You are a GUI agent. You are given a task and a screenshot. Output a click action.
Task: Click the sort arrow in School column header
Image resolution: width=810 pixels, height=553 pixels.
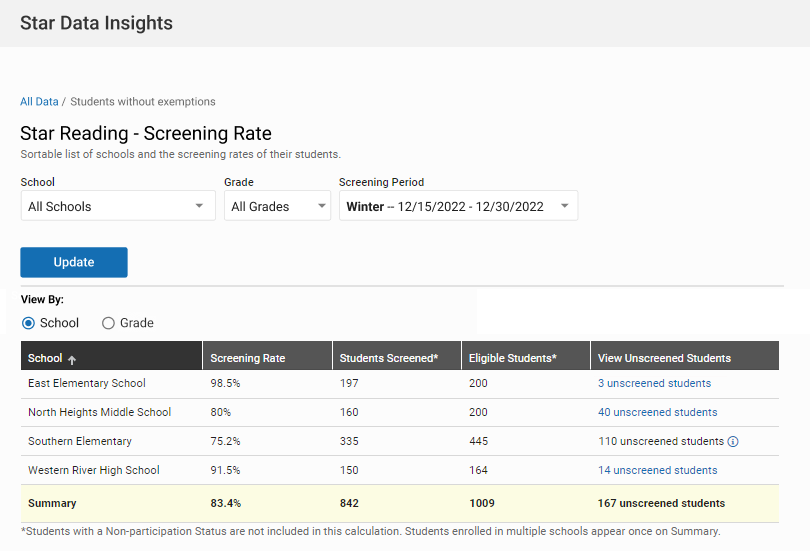(72, 360)
